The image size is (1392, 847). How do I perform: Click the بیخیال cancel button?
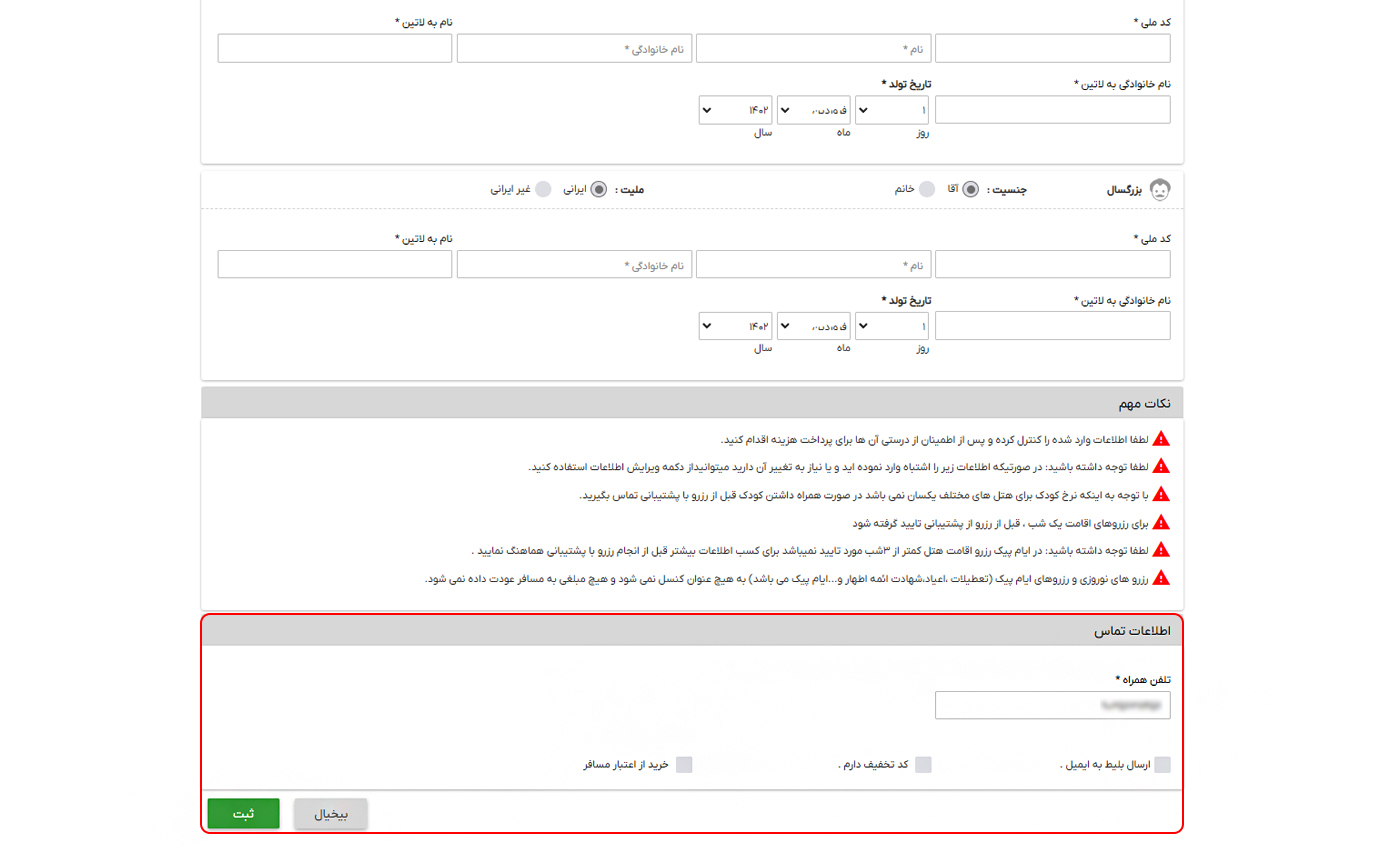click(330, 813)
